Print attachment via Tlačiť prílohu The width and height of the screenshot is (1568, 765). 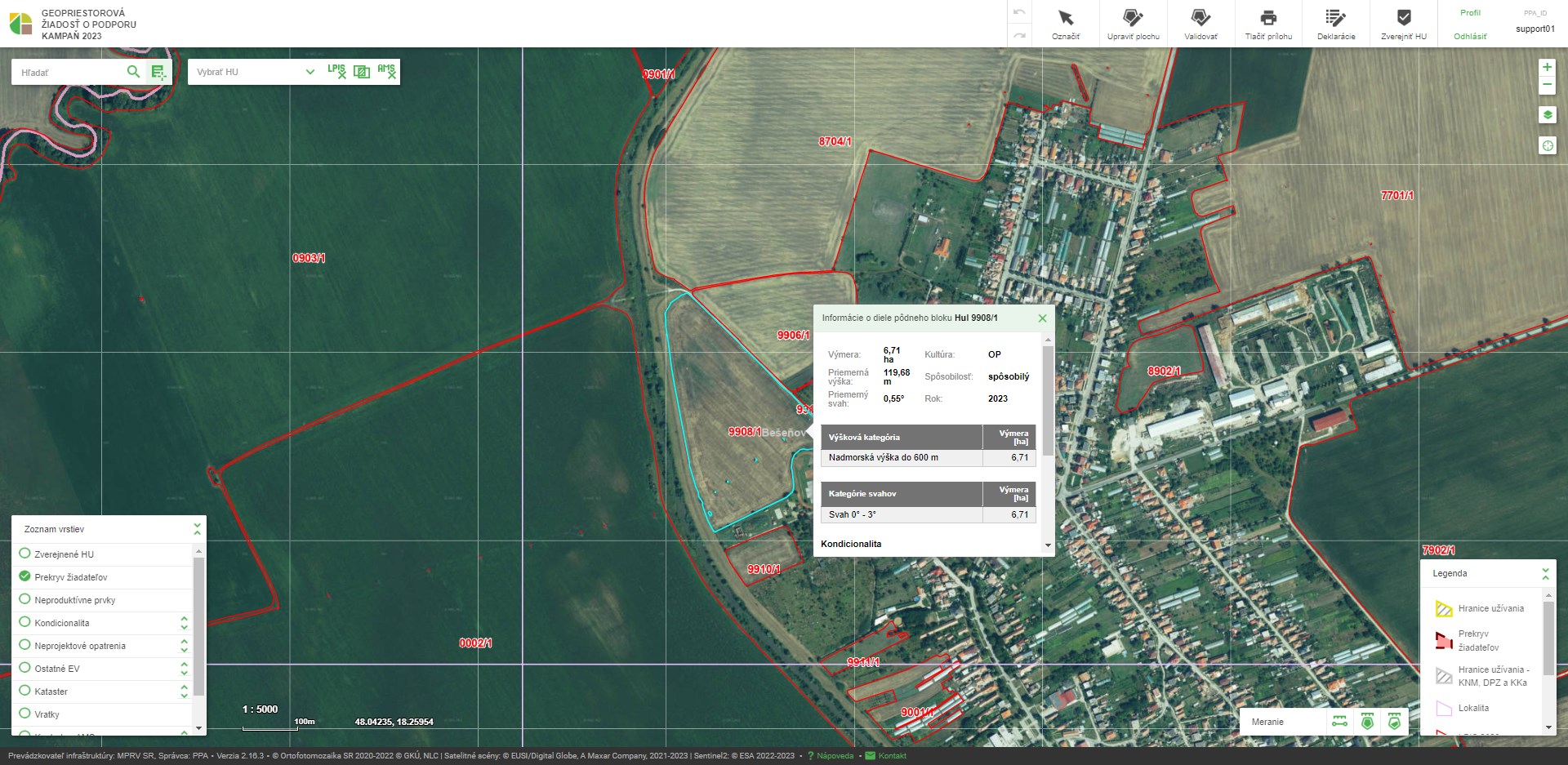pos(1268,24)
